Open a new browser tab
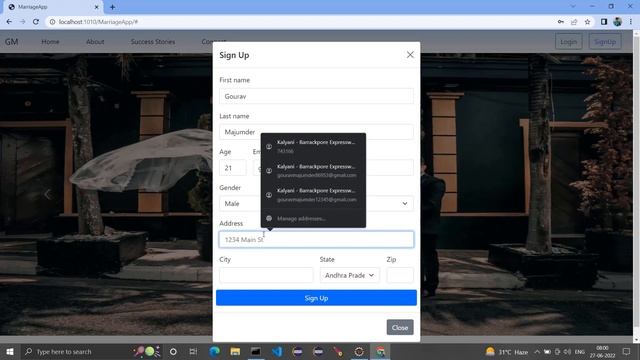 112,7
